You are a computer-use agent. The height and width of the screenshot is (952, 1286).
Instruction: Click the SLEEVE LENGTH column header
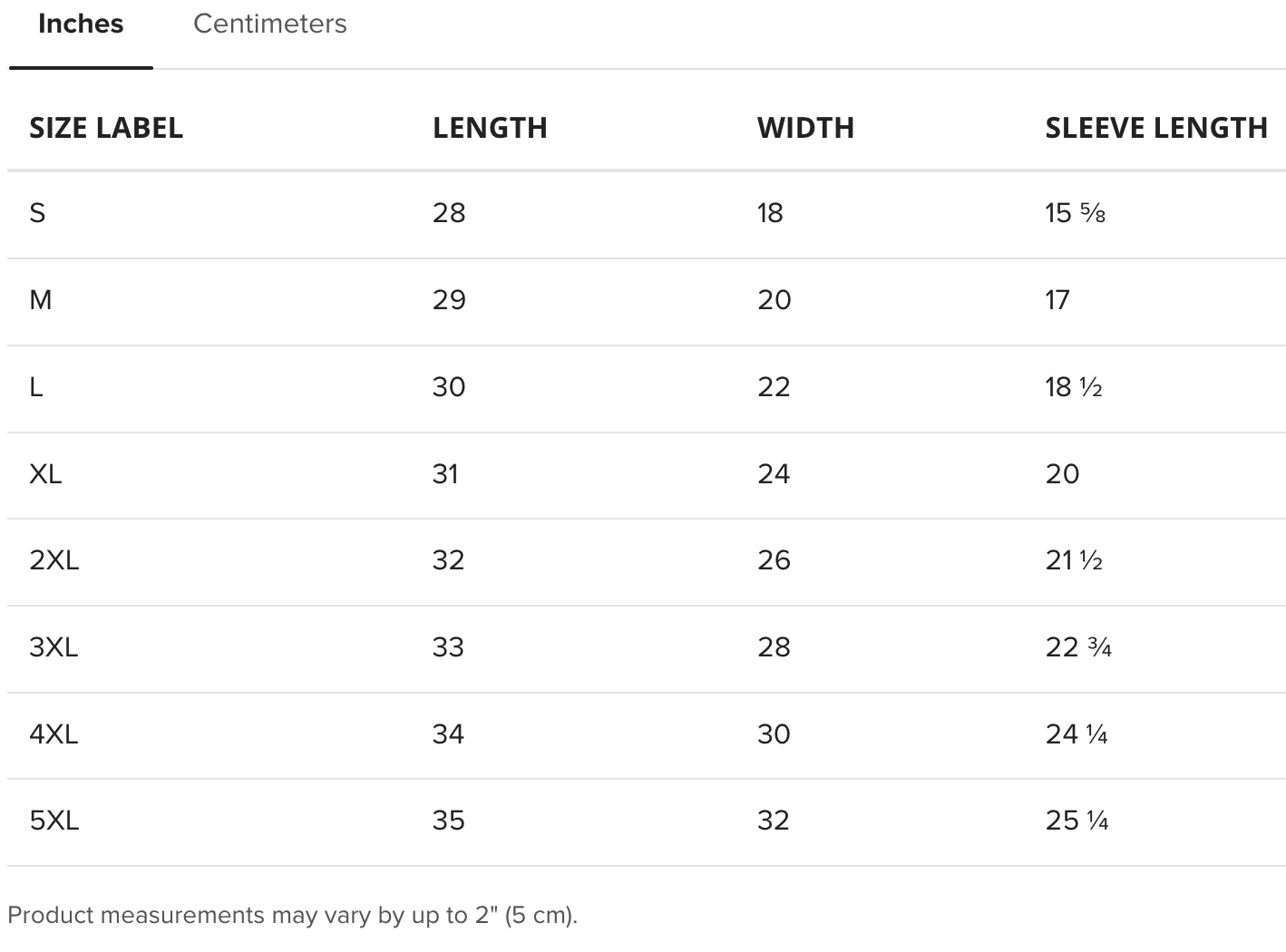pyautogui.click(x=1156, y=128)
